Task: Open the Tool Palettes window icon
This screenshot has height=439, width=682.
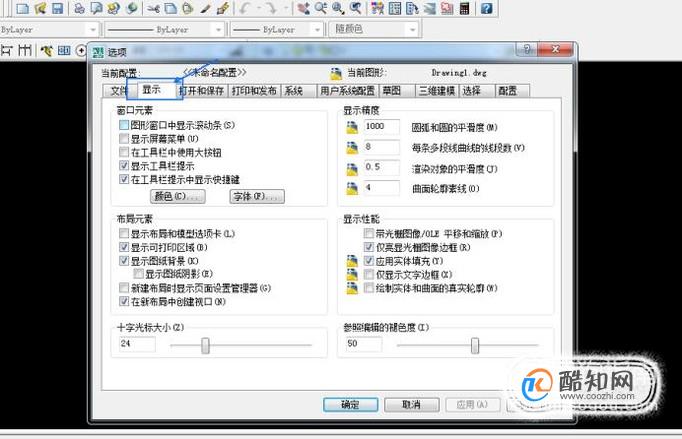Action: coord(412,8)
